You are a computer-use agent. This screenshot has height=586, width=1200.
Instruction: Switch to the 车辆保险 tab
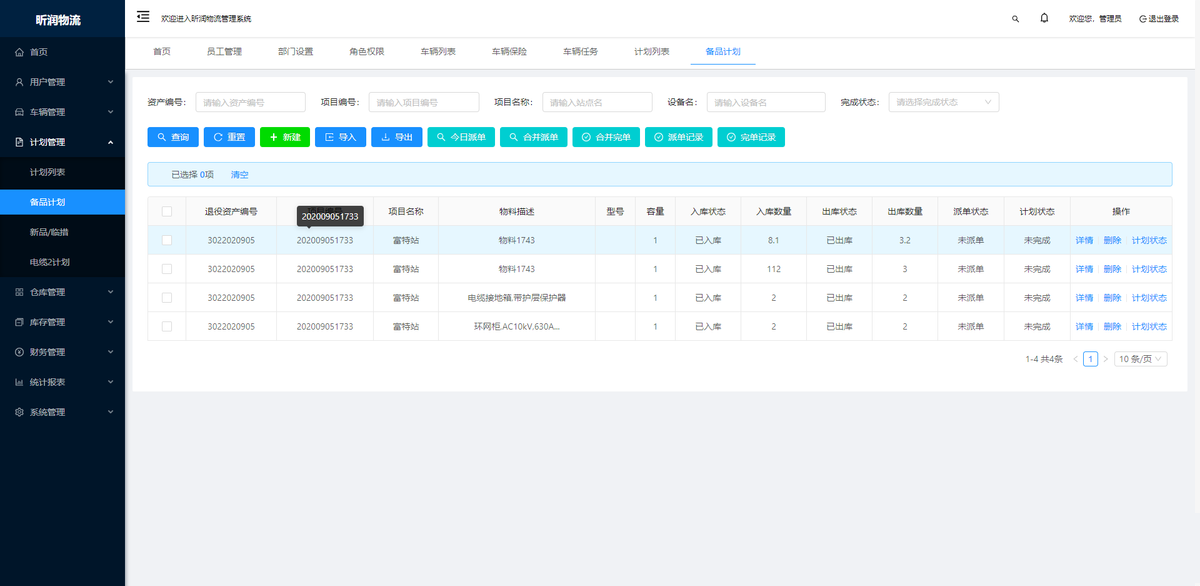pos(510,51)
